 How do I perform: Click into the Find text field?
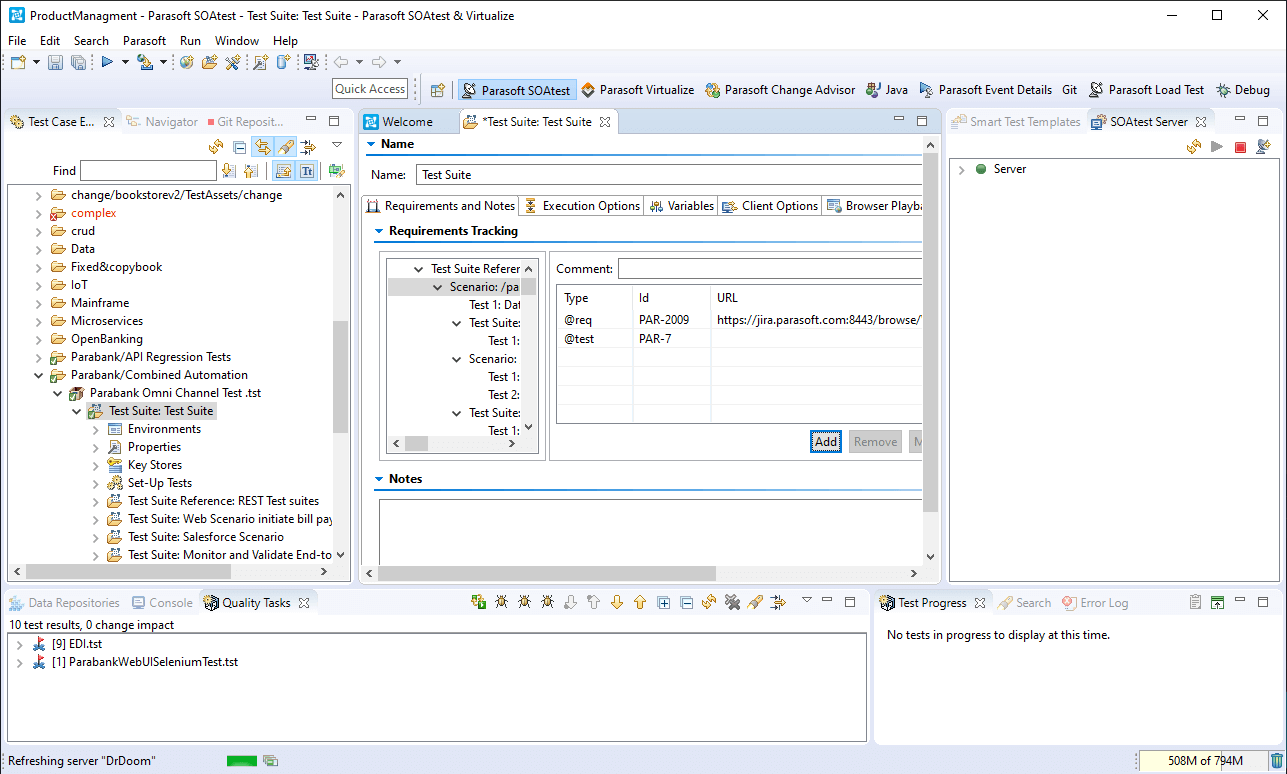coord(148,171)
